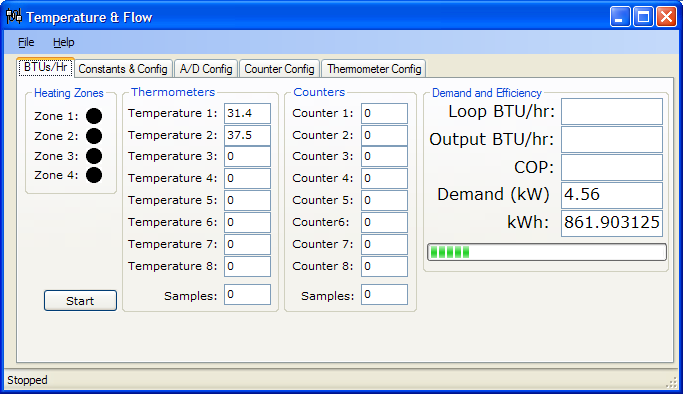Select the Temperature 4 value field
The image size is (683, 394).
point(247,178)
